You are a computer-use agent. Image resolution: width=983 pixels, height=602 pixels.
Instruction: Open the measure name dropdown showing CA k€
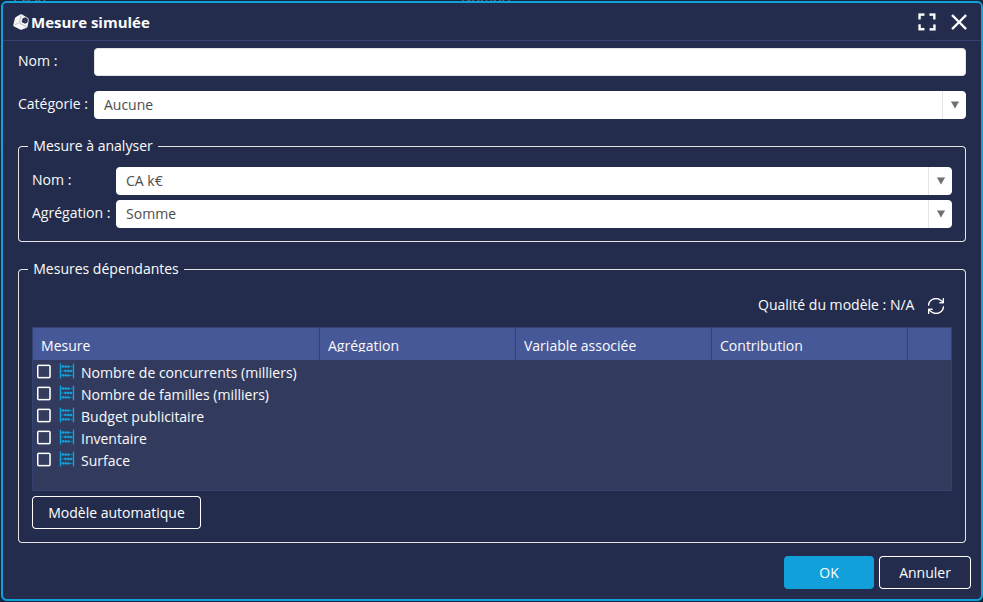pyautogui.click(x=940, y=181)
